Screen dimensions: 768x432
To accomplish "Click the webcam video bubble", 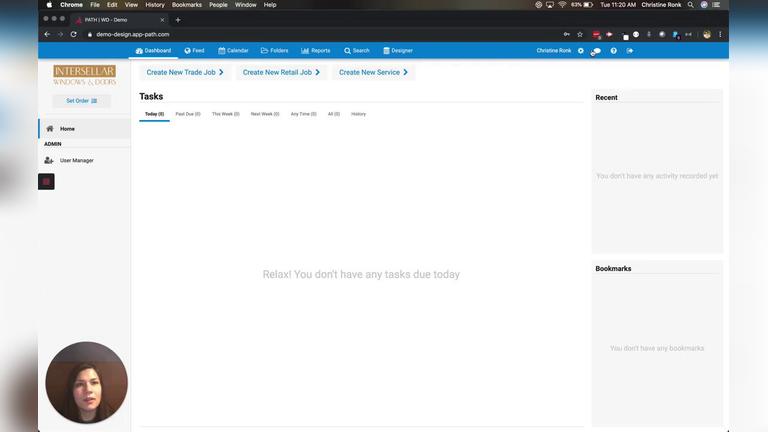I will coord(87,383).
